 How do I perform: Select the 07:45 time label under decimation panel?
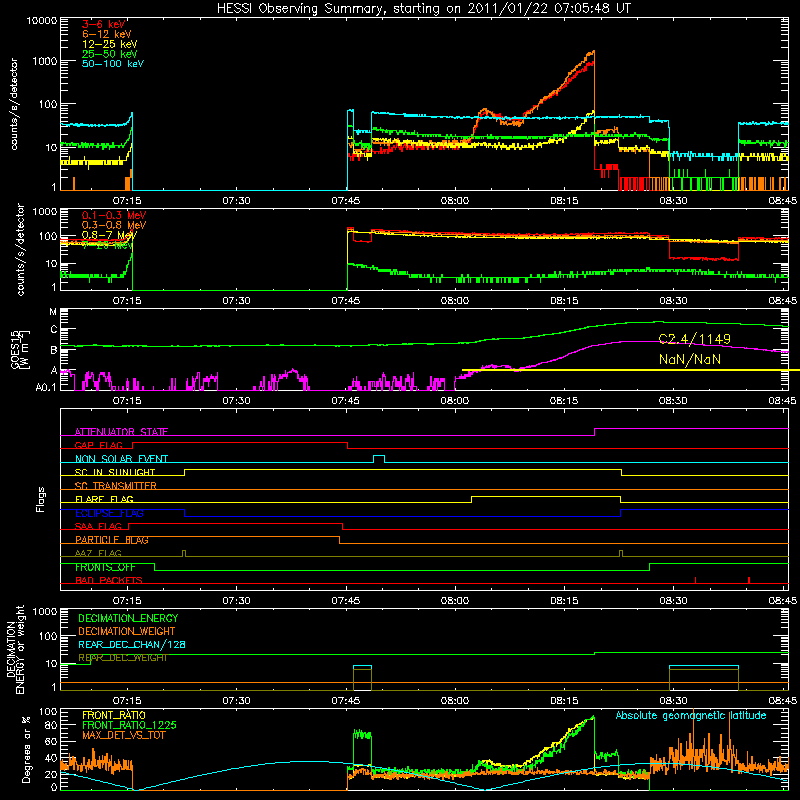tap(345, 701)
